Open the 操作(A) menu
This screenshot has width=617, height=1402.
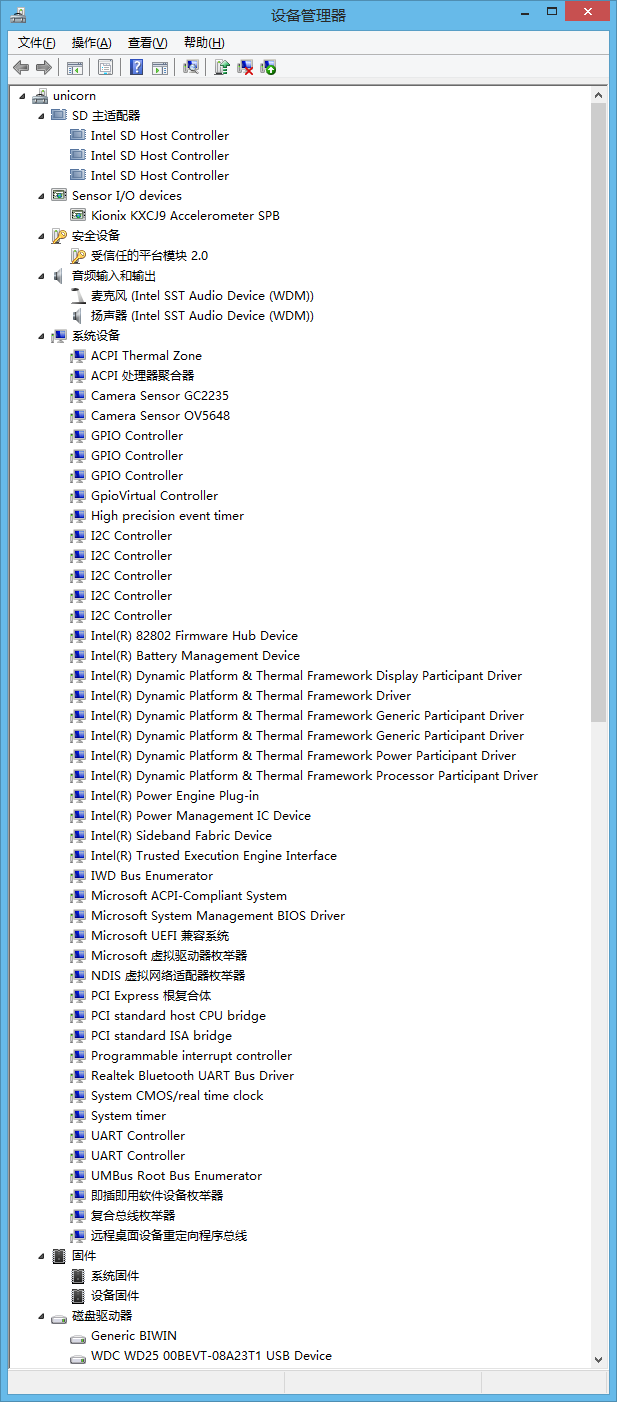coord(91,42)
